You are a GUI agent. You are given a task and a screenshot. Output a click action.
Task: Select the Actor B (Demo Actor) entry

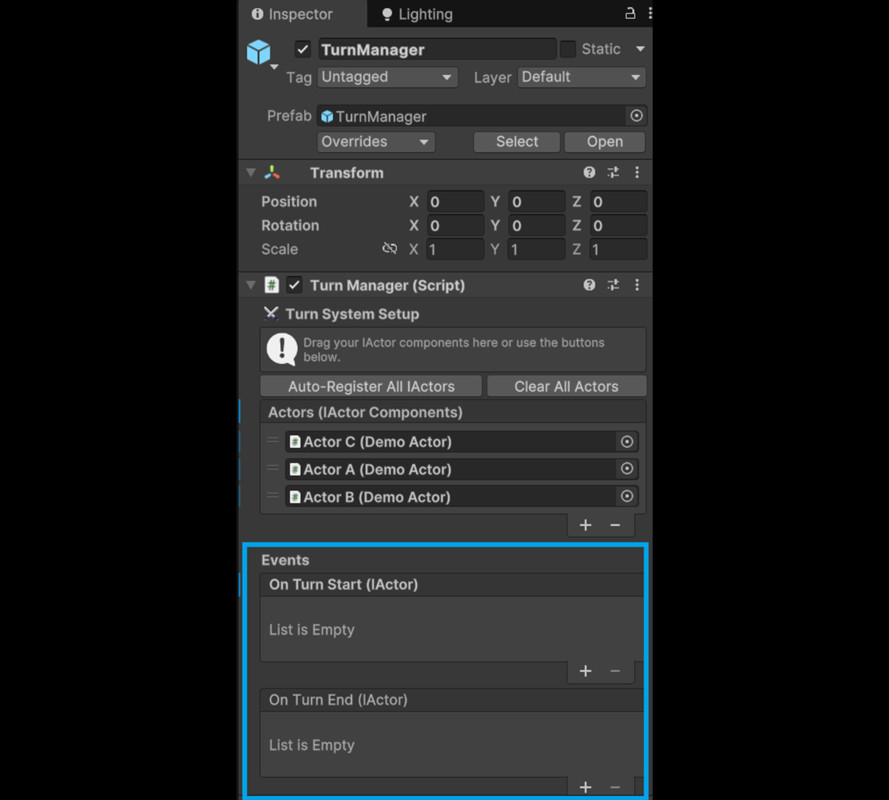(450, 497)
